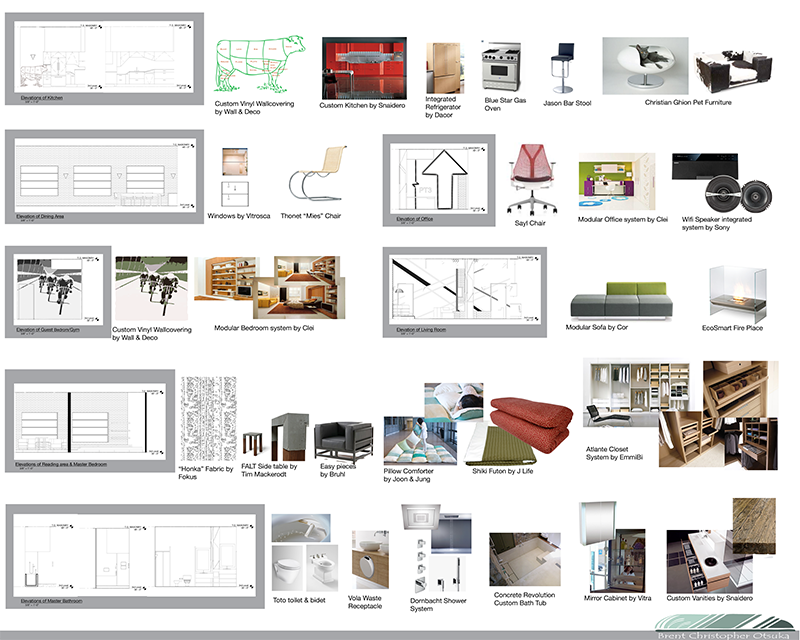The width and height of the screenshot is (800, 640).
Task: Select the 'Windows by Vitrosca' caption
Action: click(239, 216)
